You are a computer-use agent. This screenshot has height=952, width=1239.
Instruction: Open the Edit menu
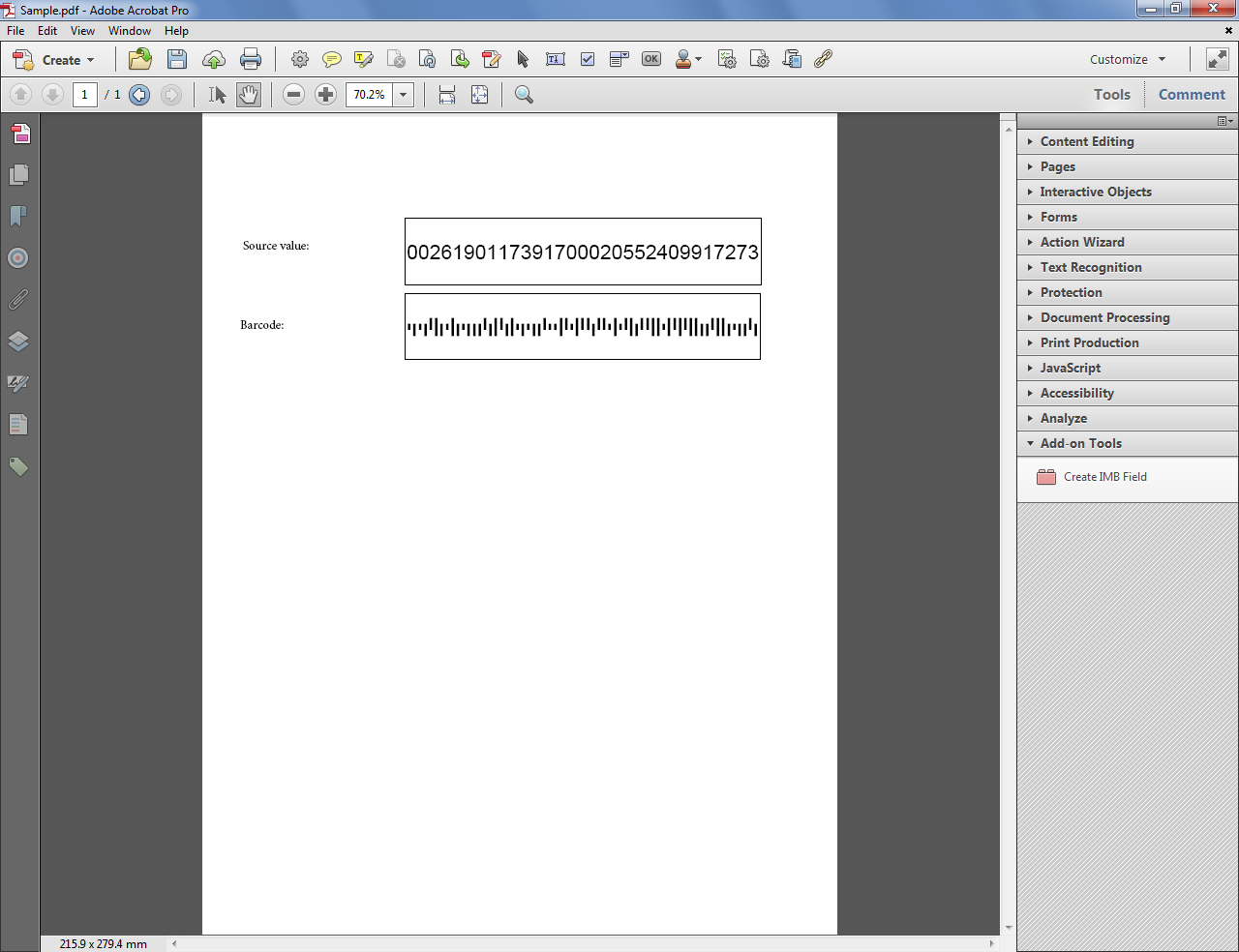(46, 30)
